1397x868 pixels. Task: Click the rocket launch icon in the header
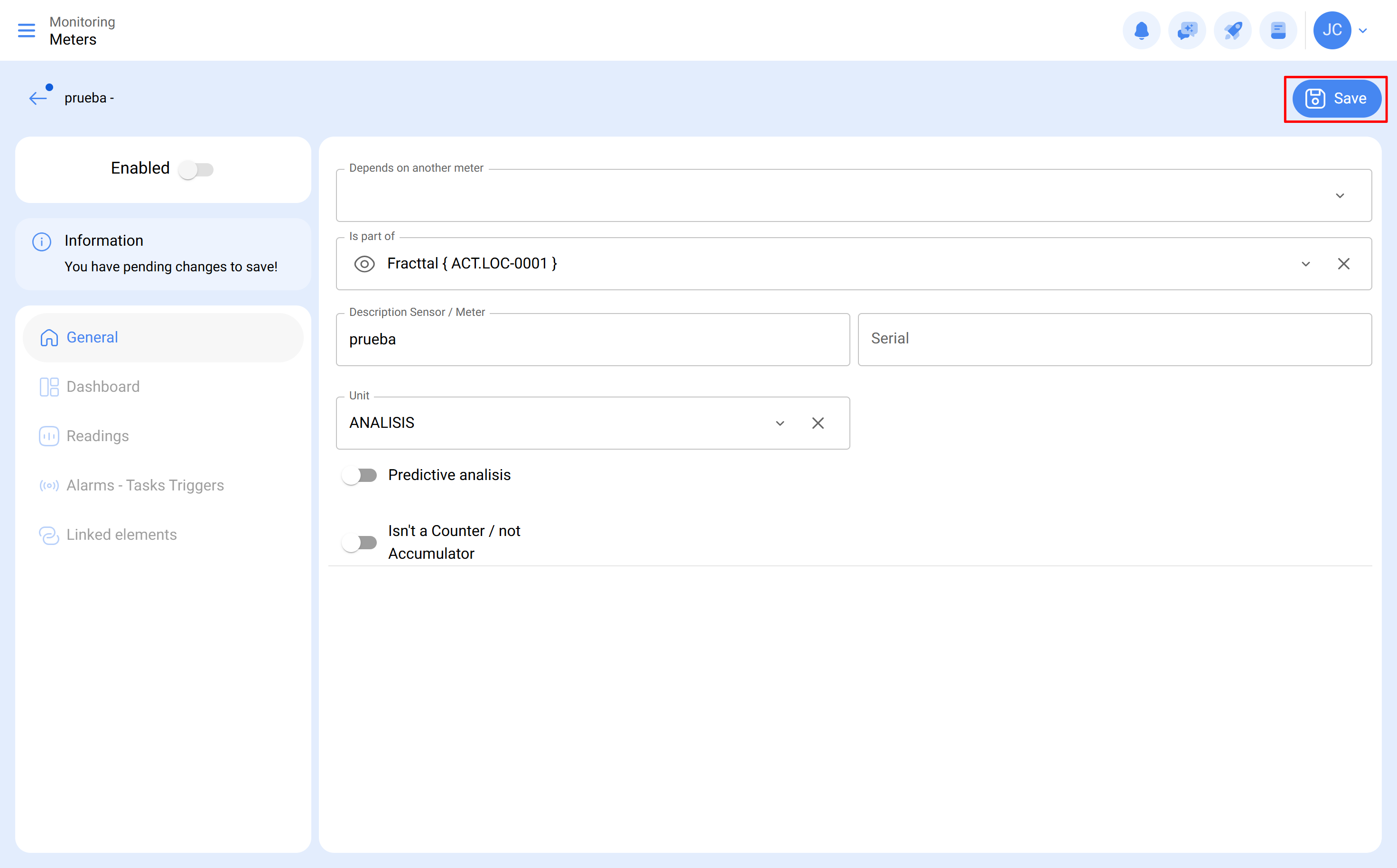[1233, 30]
